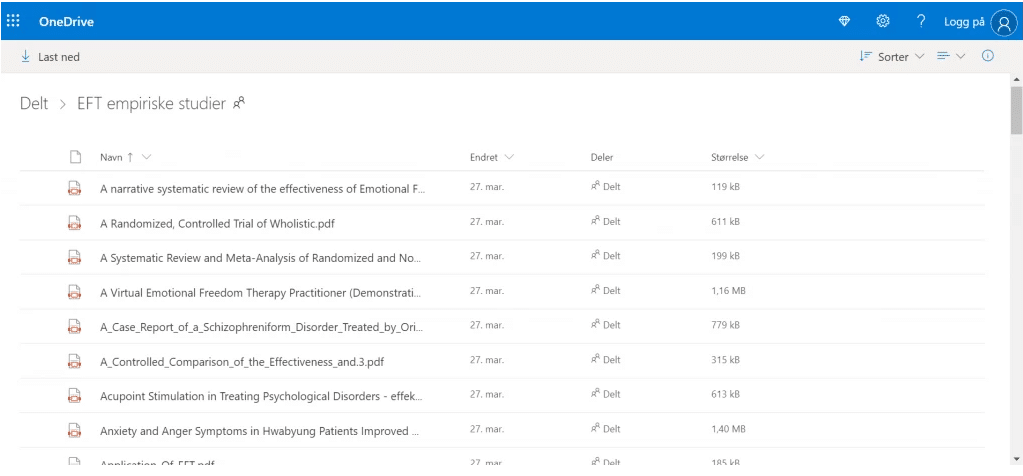
Task: Click the file type column header icon
Action: click(75, 156)
